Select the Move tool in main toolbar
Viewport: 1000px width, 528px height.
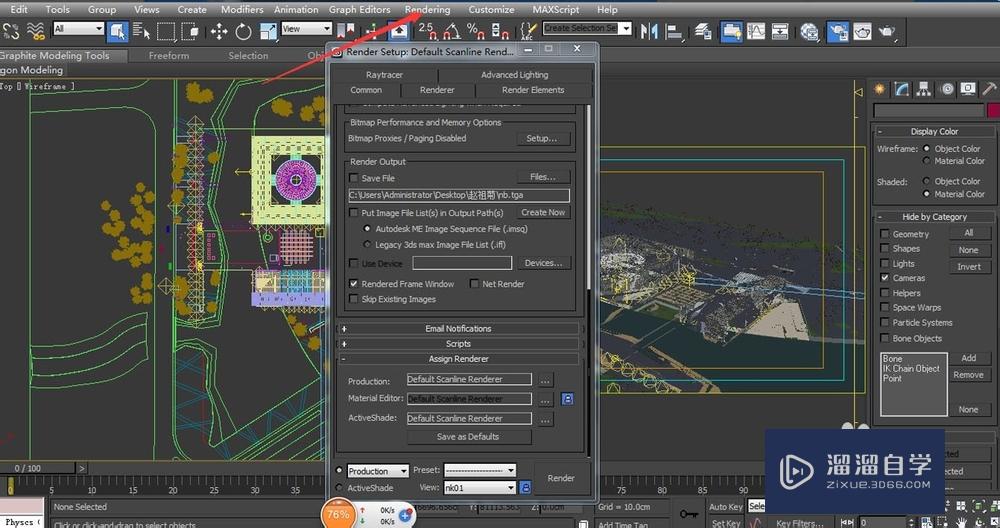pyautogui.click(x=219, y=32)
